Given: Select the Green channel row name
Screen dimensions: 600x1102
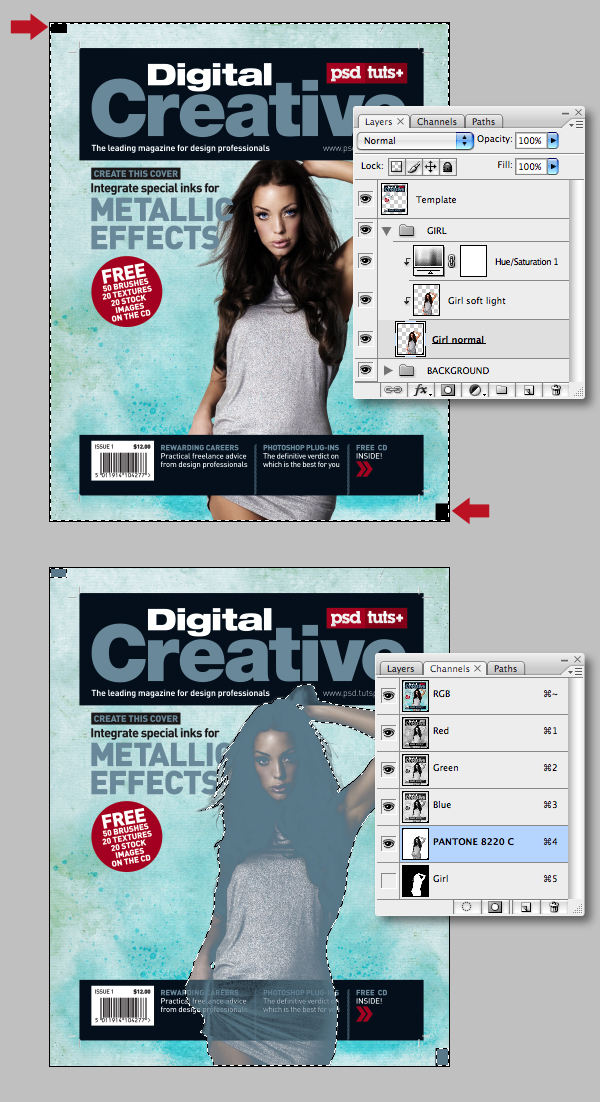Looking at the screenshot, I should (445, 767).
